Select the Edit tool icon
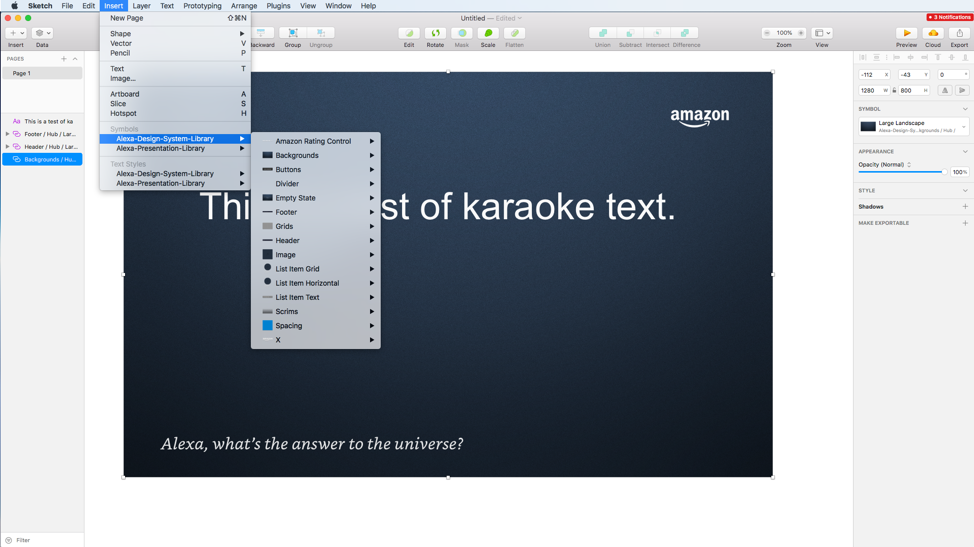This screenshot has width=974, height=547. point(409,33)
